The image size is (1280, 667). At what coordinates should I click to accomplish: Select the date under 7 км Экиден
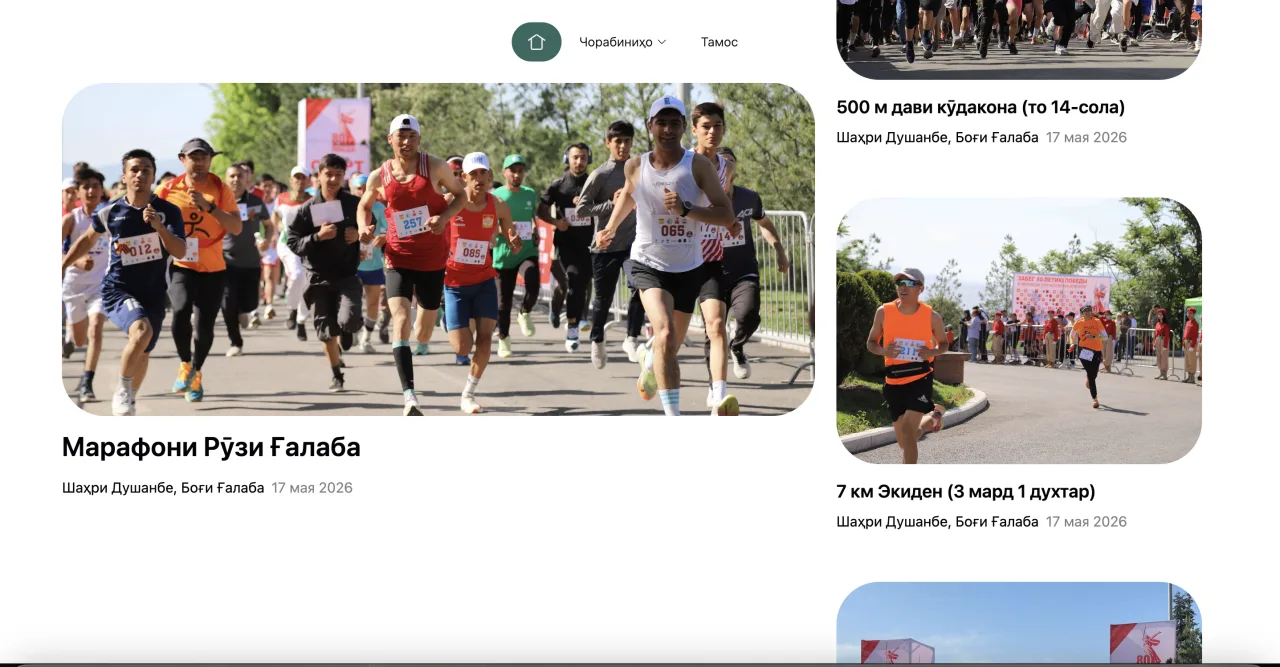point(1086,522)
